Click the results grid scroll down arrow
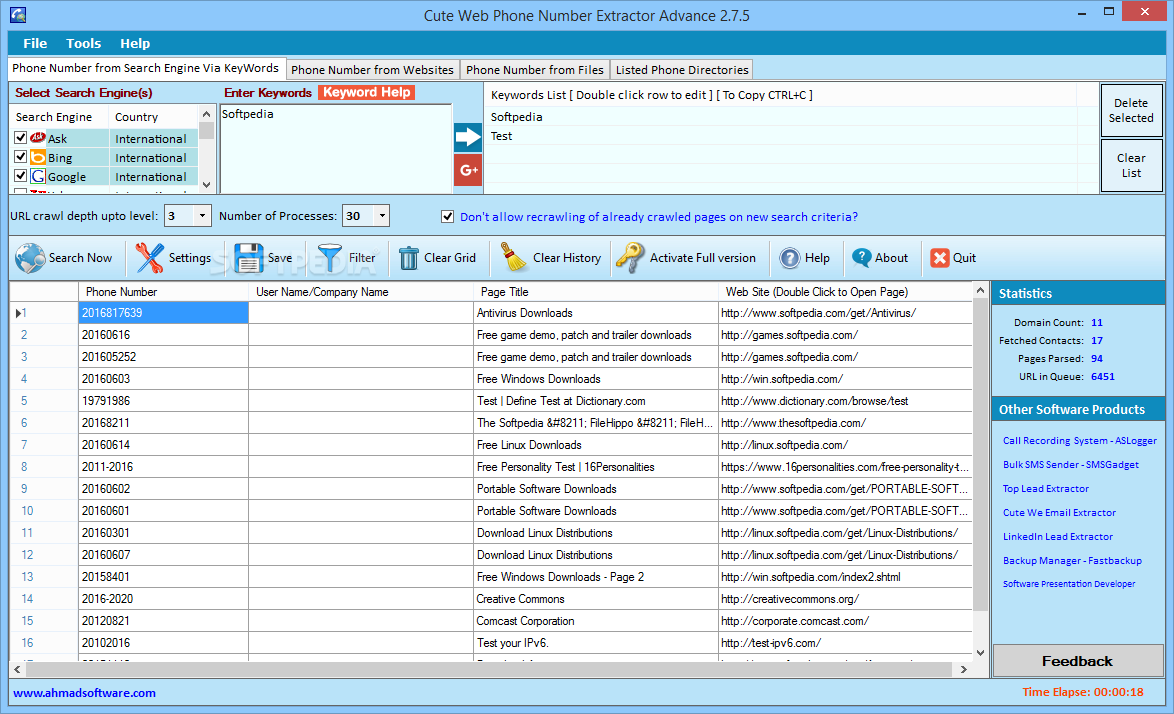Image resolution: width=1174 pixels, height=714 pixels. (980, 653)
